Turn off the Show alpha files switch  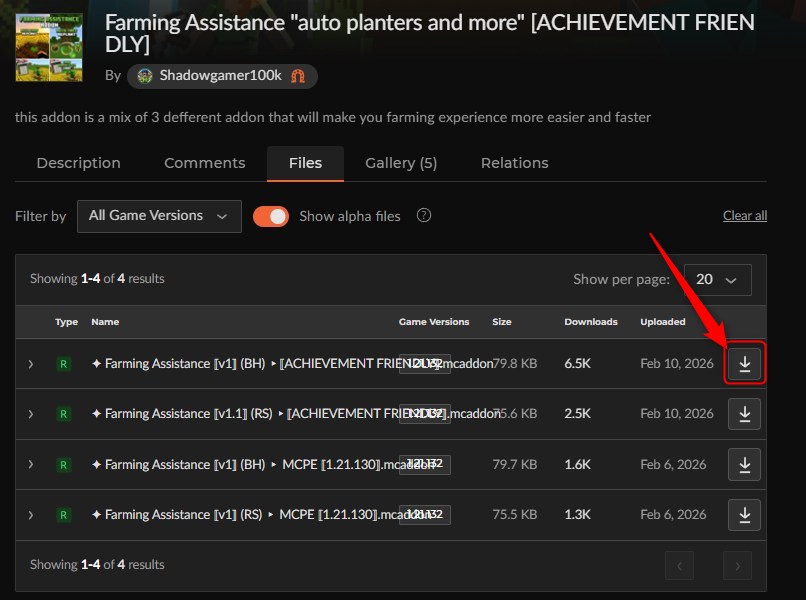[x=271, y=216]
